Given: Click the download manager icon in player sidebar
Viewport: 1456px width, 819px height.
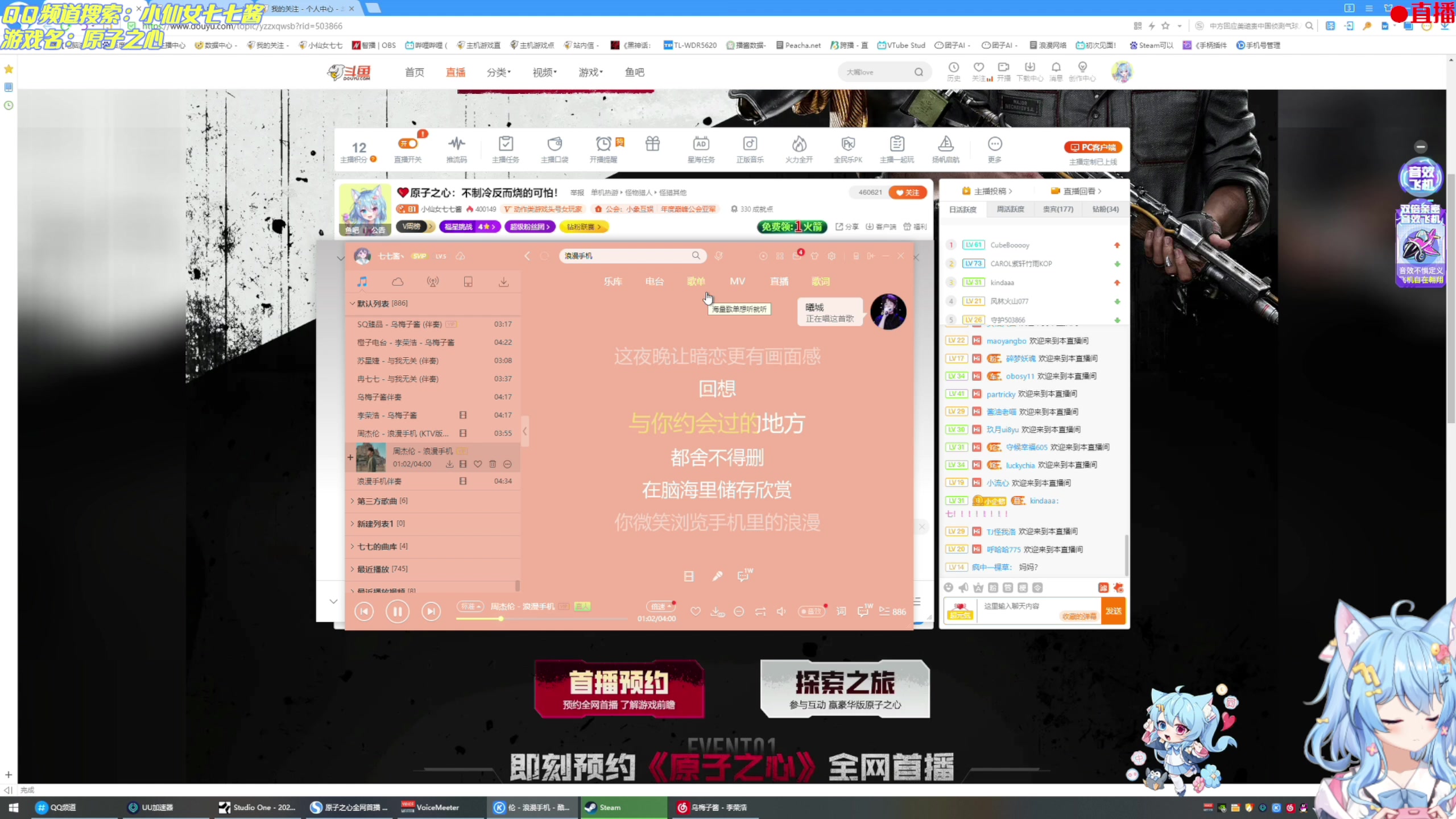Looking at the screenshot, I should [503, 282].
